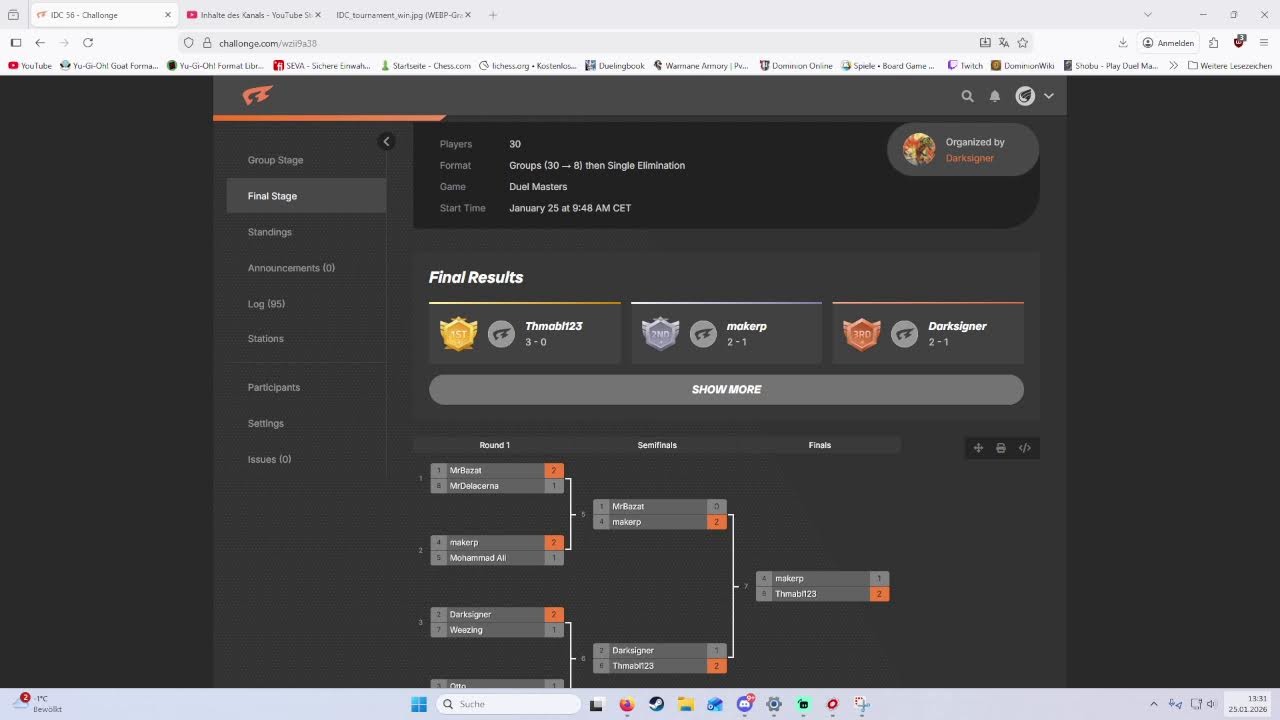Click the Challonge logo in header

(257, 96)
